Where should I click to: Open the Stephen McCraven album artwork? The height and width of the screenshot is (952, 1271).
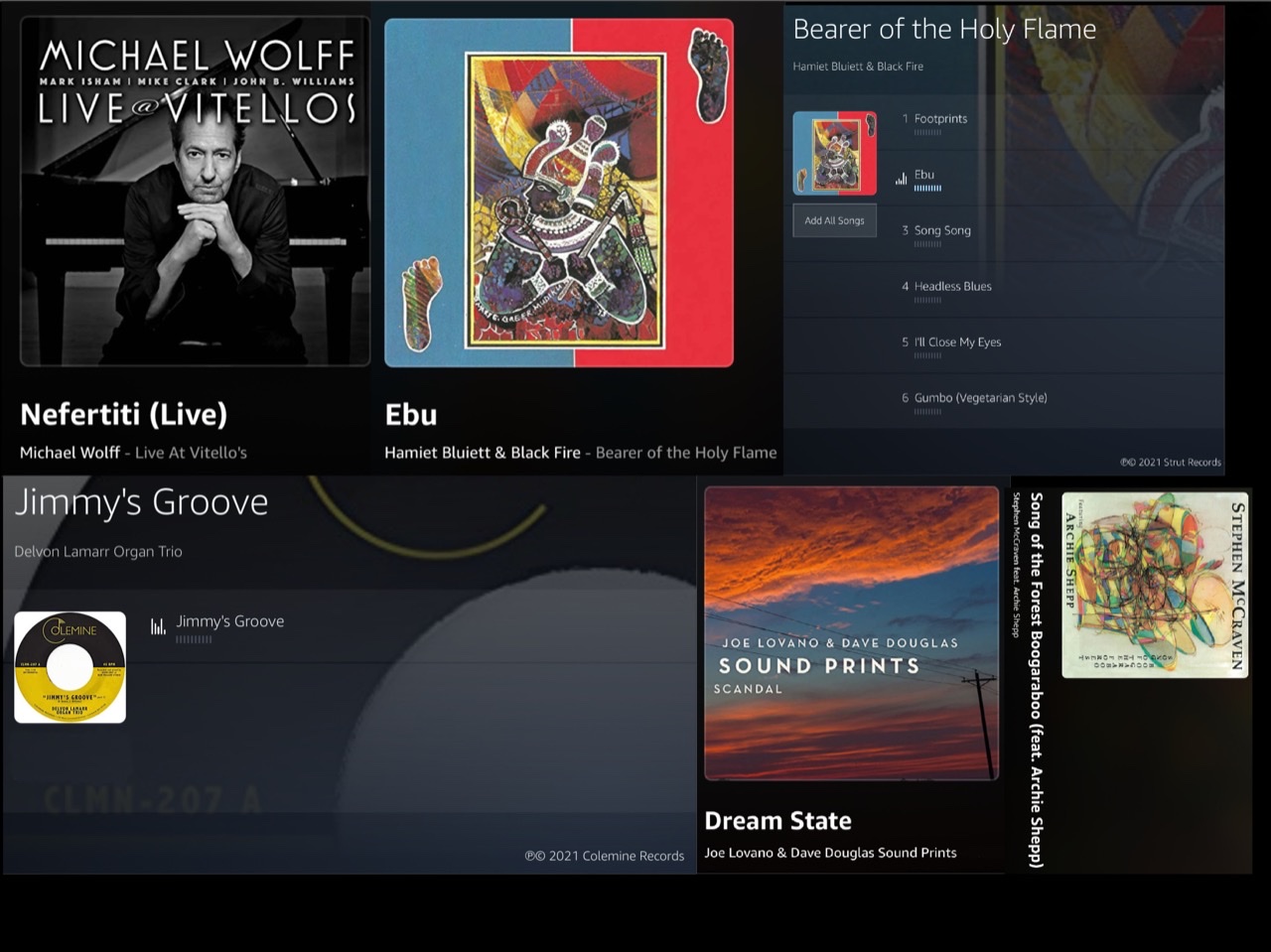(x=1155, y=585)
